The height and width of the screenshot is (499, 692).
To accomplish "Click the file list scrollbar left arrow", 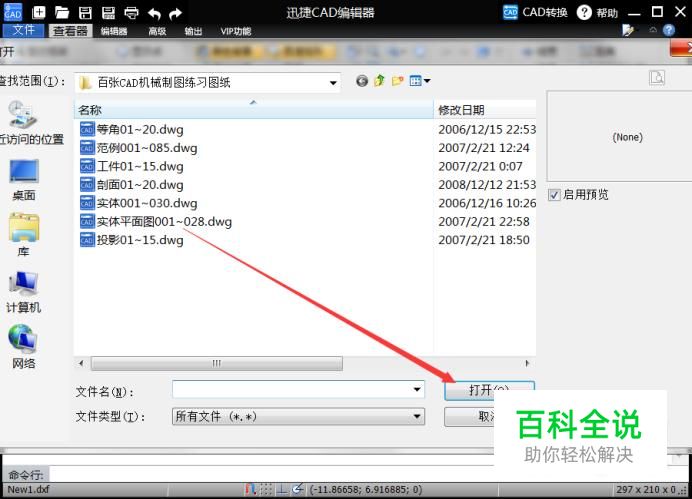I will click(x=81, y=364).
